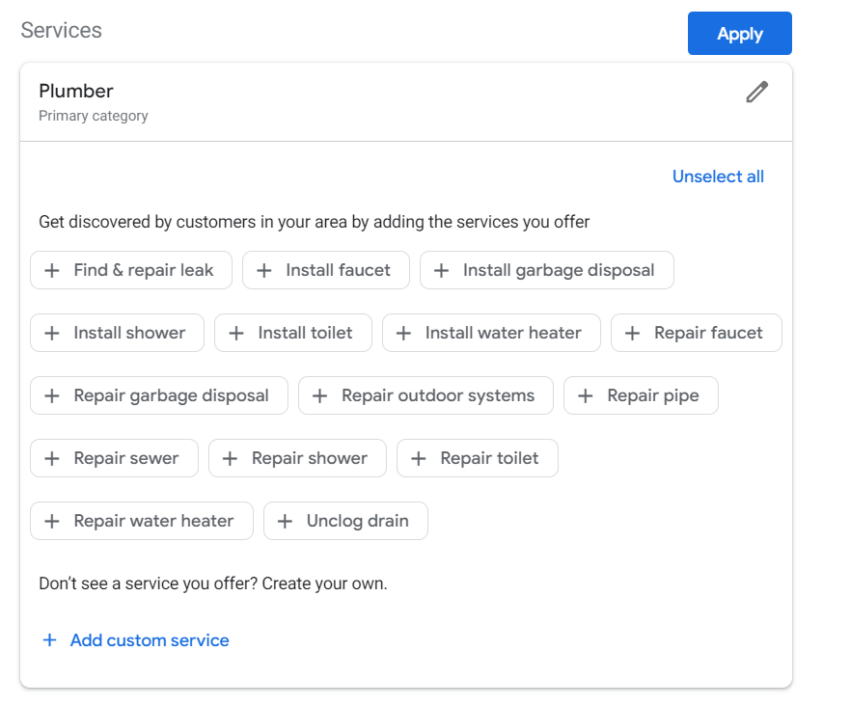Select the Repair shower service chip
This screenshot has width=850, height=705.
click(x=297, y=459)
